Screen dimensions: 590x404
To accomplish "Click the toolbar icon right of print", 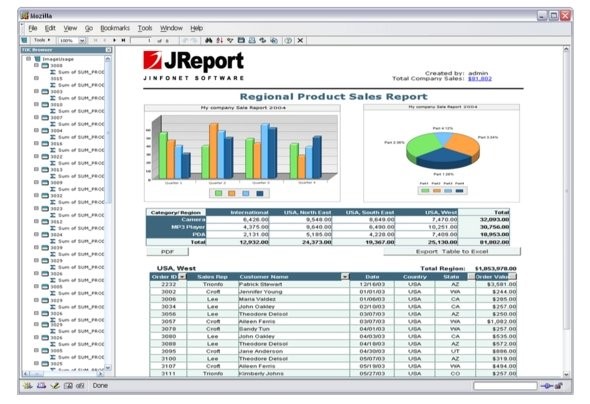I will coord(263,40).
